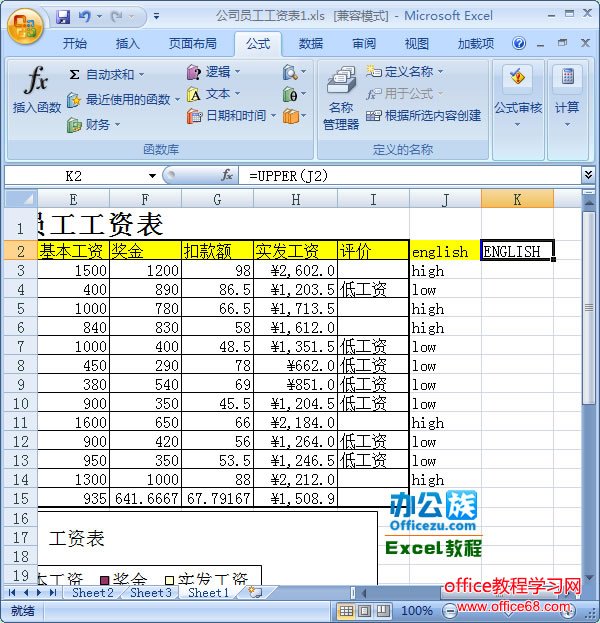Select the Sheet1 tab
Image resolution: width=600 pixels, height=623 pixels.
pos(209,592)
